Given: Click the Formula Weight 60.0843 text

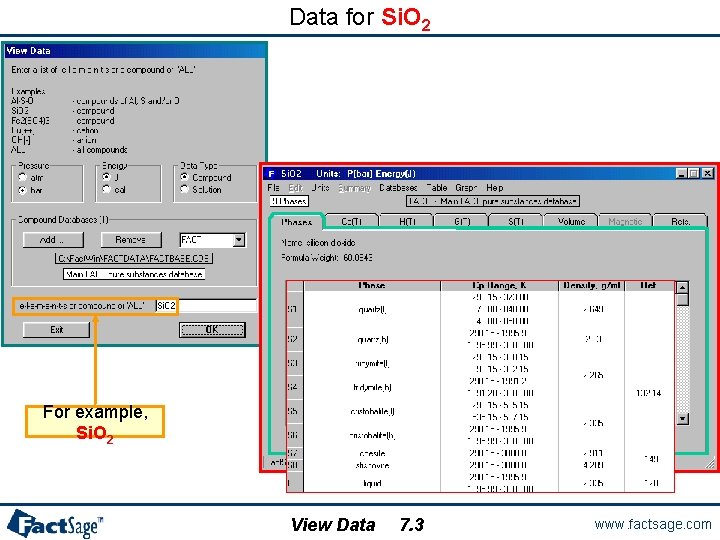Looking at the screenshot, I should 326,258.
